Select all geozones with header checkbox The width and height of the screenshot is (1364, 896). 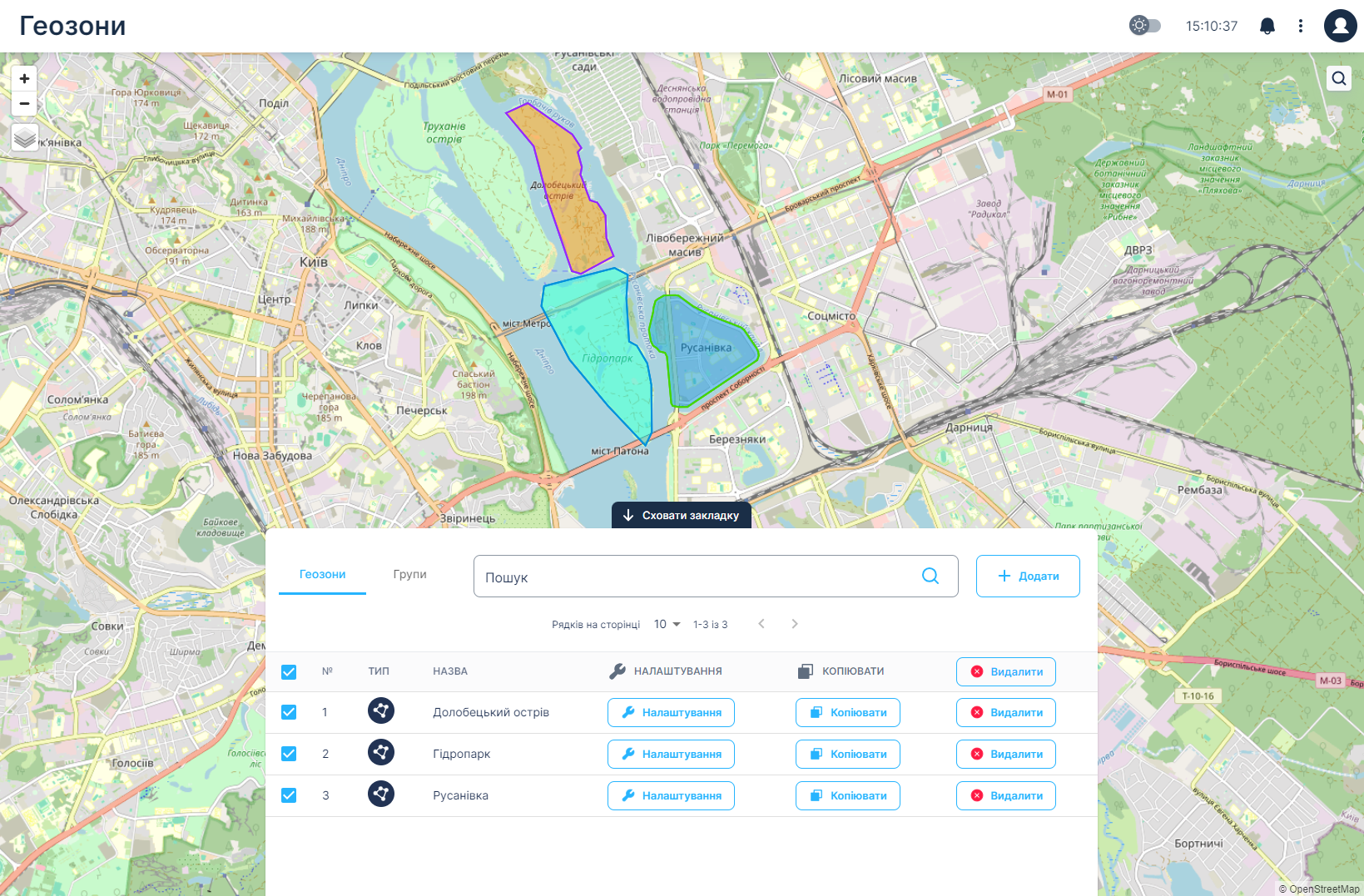coord(289,671)
